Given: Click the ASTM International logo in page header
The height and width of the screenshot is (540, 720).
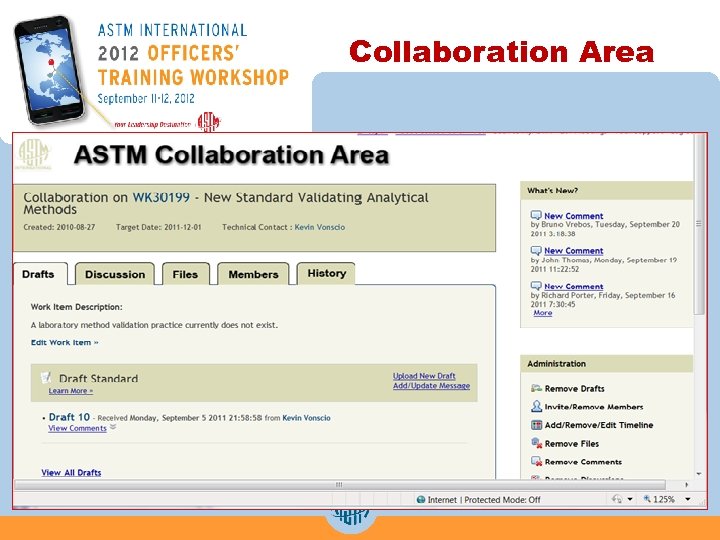Looking at the screenshot, I should pos(33,154).
